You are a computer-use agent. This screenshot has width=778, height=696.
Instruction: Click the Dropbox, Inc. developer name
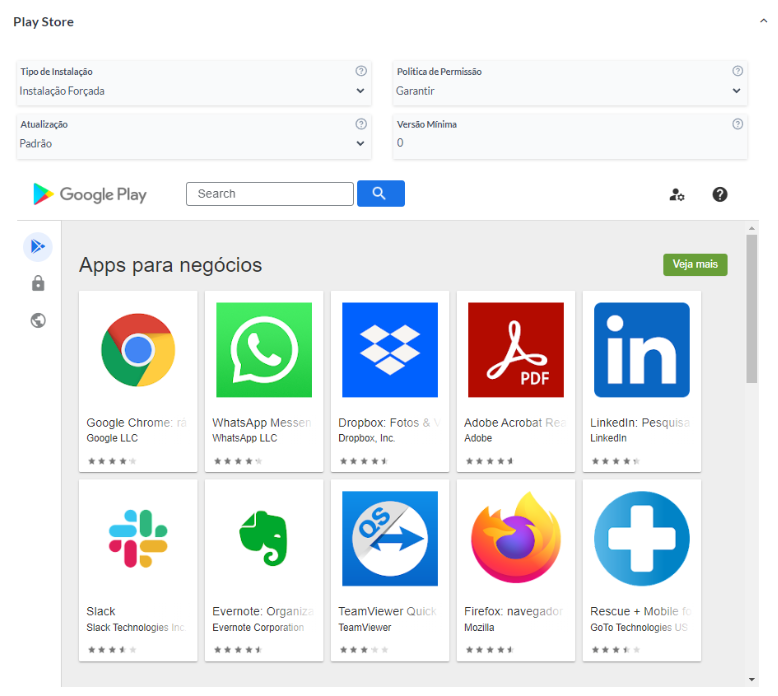[x=367, y=438]
